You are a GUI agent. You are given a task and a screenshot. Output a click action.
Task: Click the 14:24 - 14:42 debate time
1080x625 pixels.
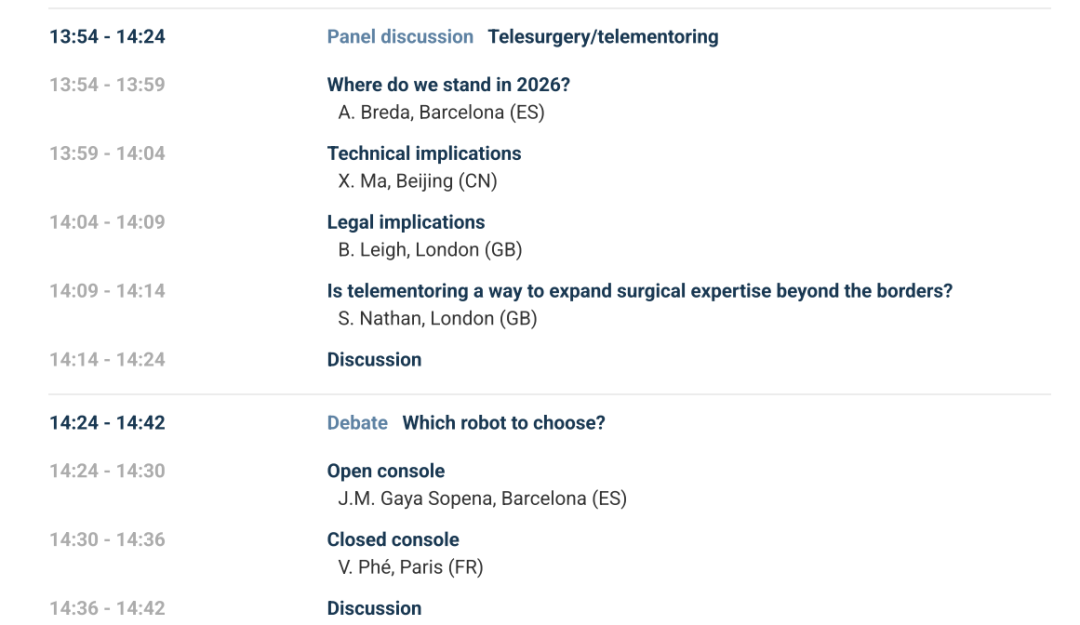[x=107, y=423]
